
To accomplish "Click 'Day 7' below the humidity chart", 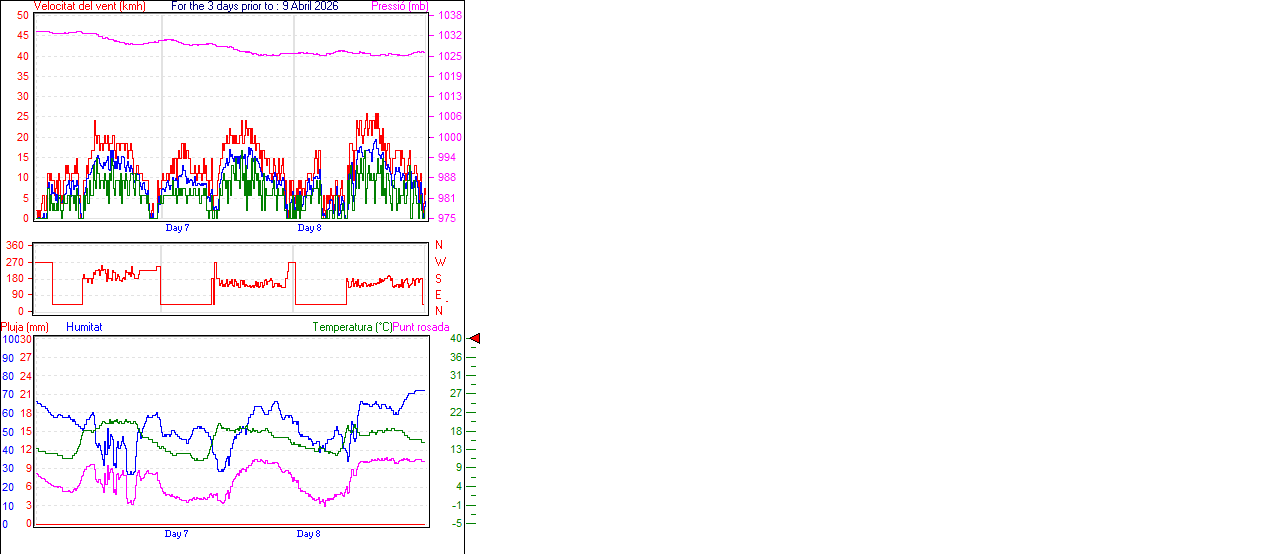I will (177, 534).
